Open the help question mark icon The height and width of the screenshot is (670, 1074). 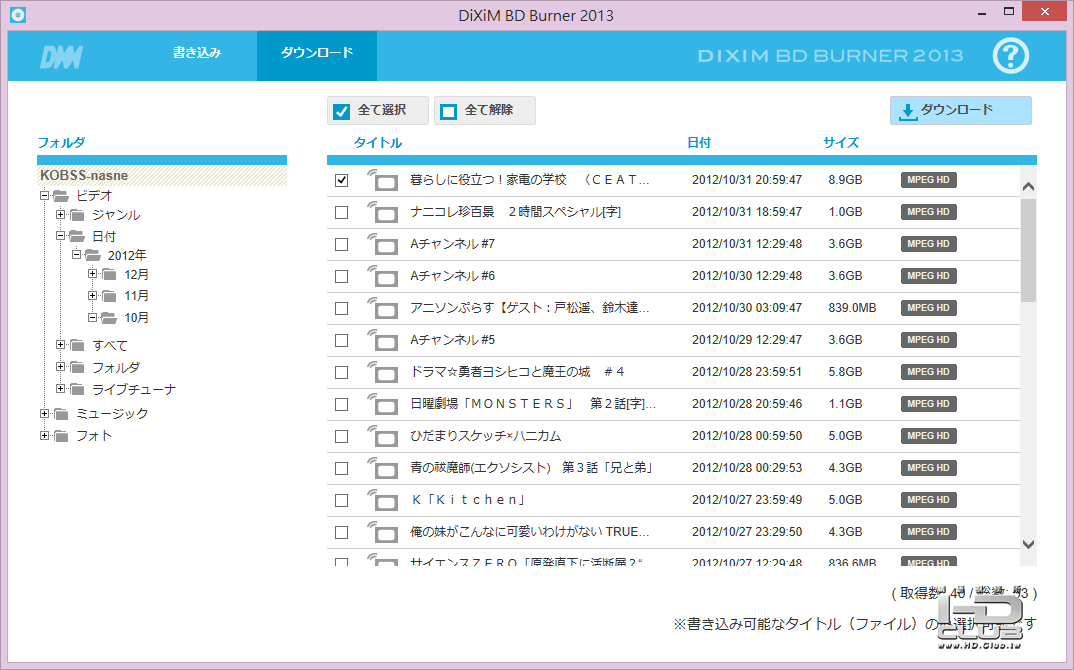point(1010,55)
